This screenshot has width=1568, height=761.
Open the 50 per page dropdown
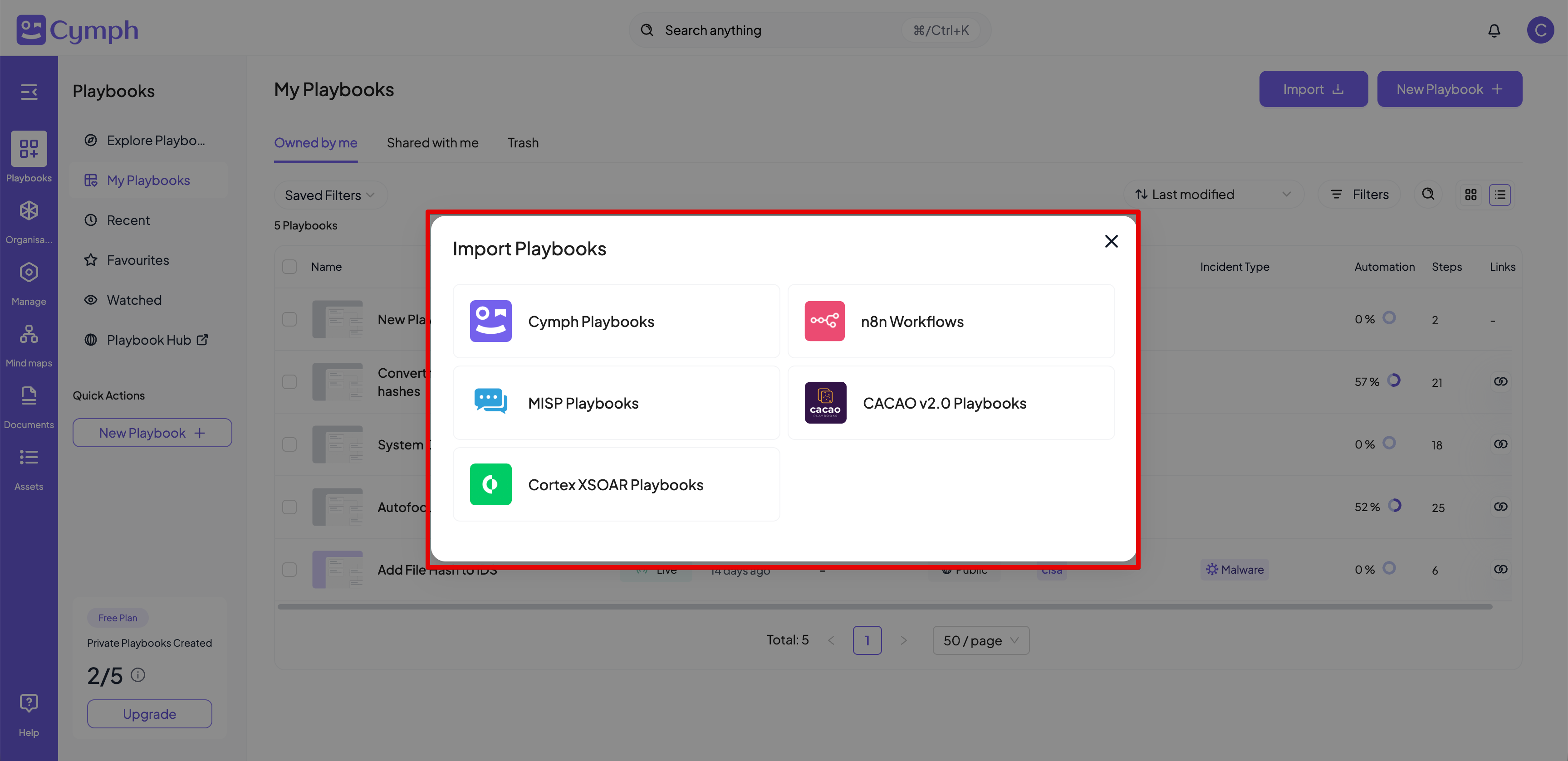coord(980,640)
